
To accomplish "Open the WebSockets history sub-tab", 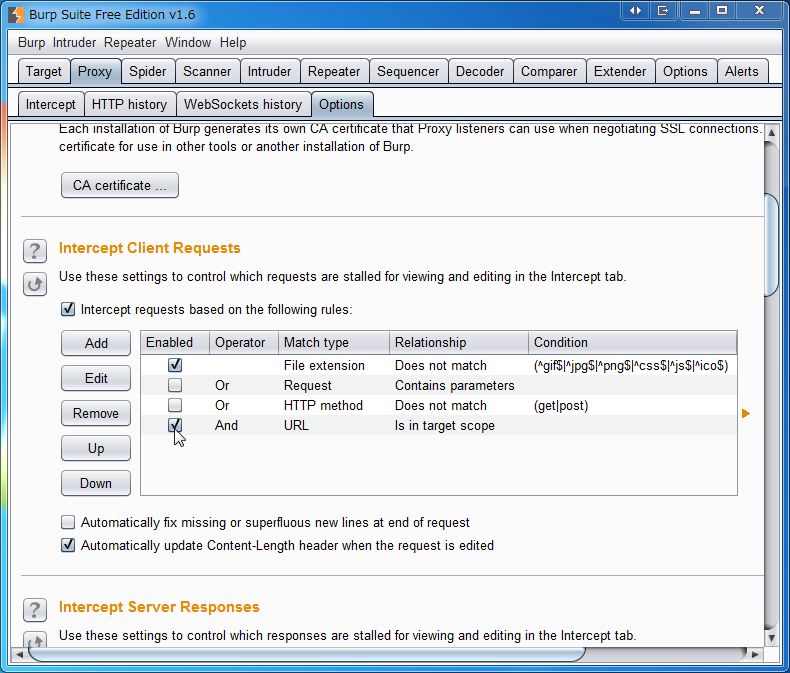I will (243, 104).
